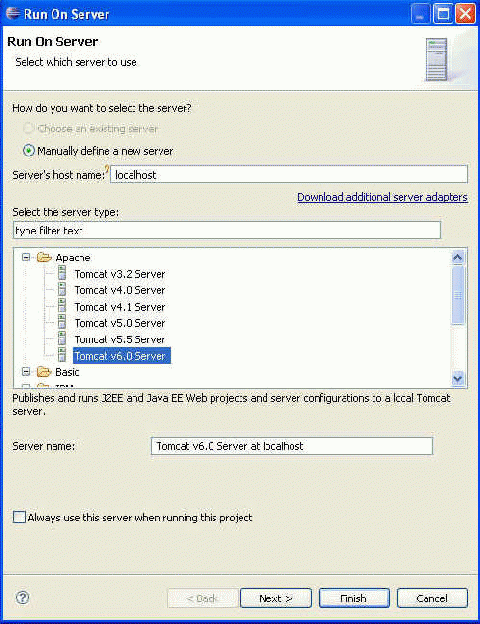The width and height of the screenshot is (480, 624).
Task: Collapse the Apache tree node
Action: click(x=26, y=257)
